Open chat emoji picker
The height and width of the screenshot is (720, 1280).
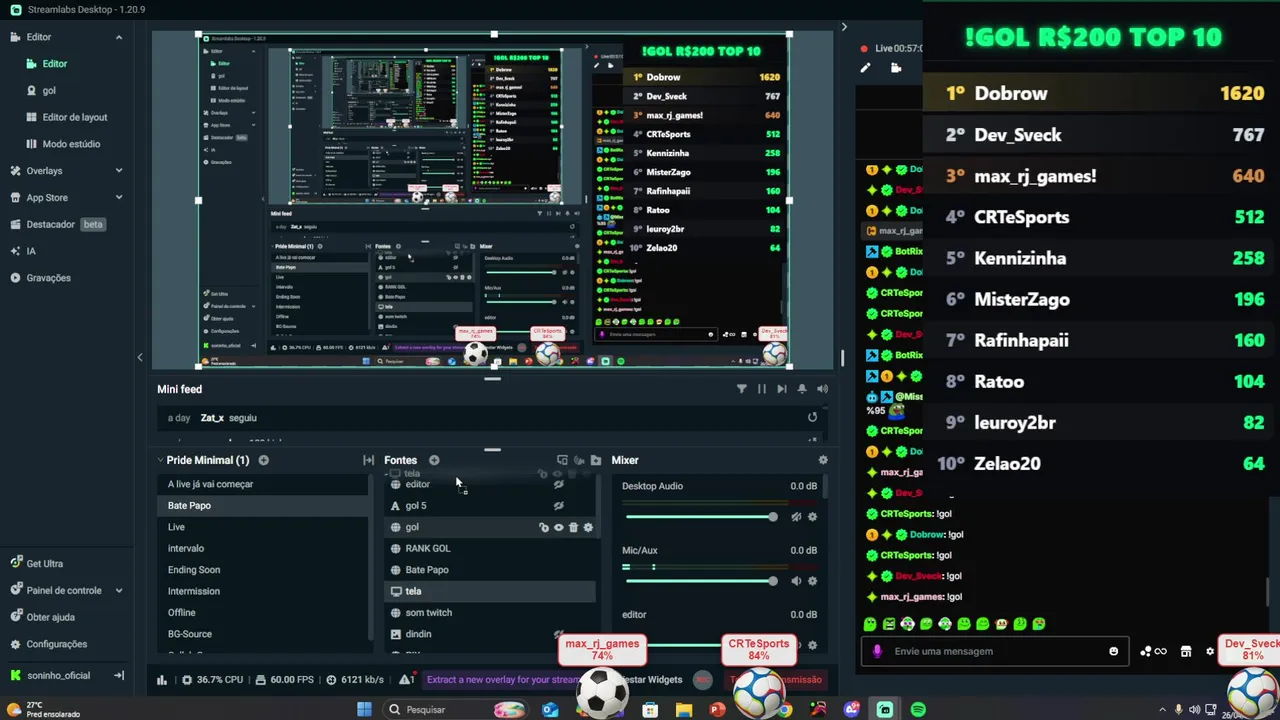[x=1113, y=651]
